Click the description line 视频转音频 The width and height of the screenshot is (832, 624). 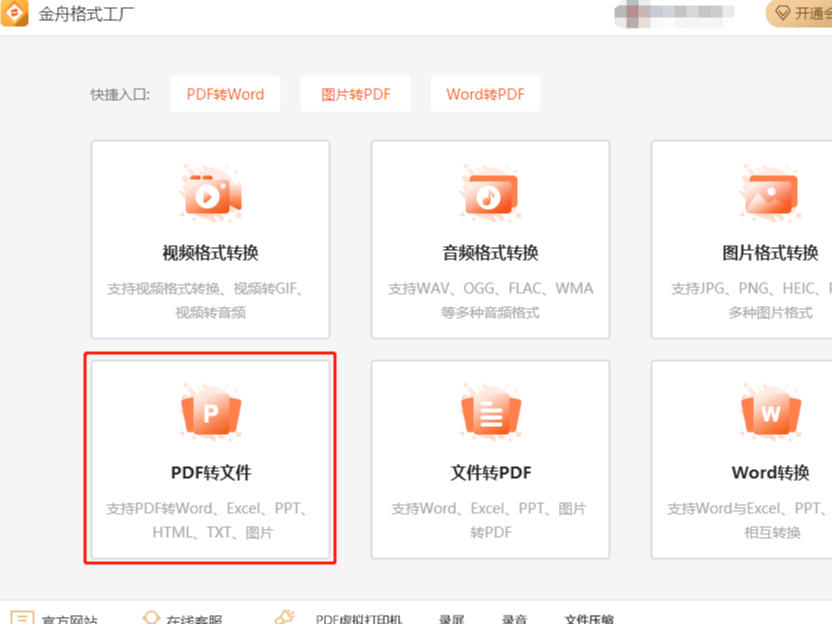(x=211, y=313)
